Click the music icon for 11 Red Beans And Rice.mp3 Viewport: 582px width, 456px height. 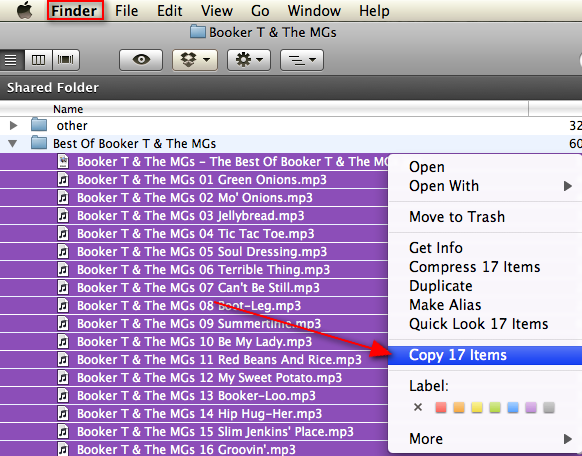coord(63,360)
